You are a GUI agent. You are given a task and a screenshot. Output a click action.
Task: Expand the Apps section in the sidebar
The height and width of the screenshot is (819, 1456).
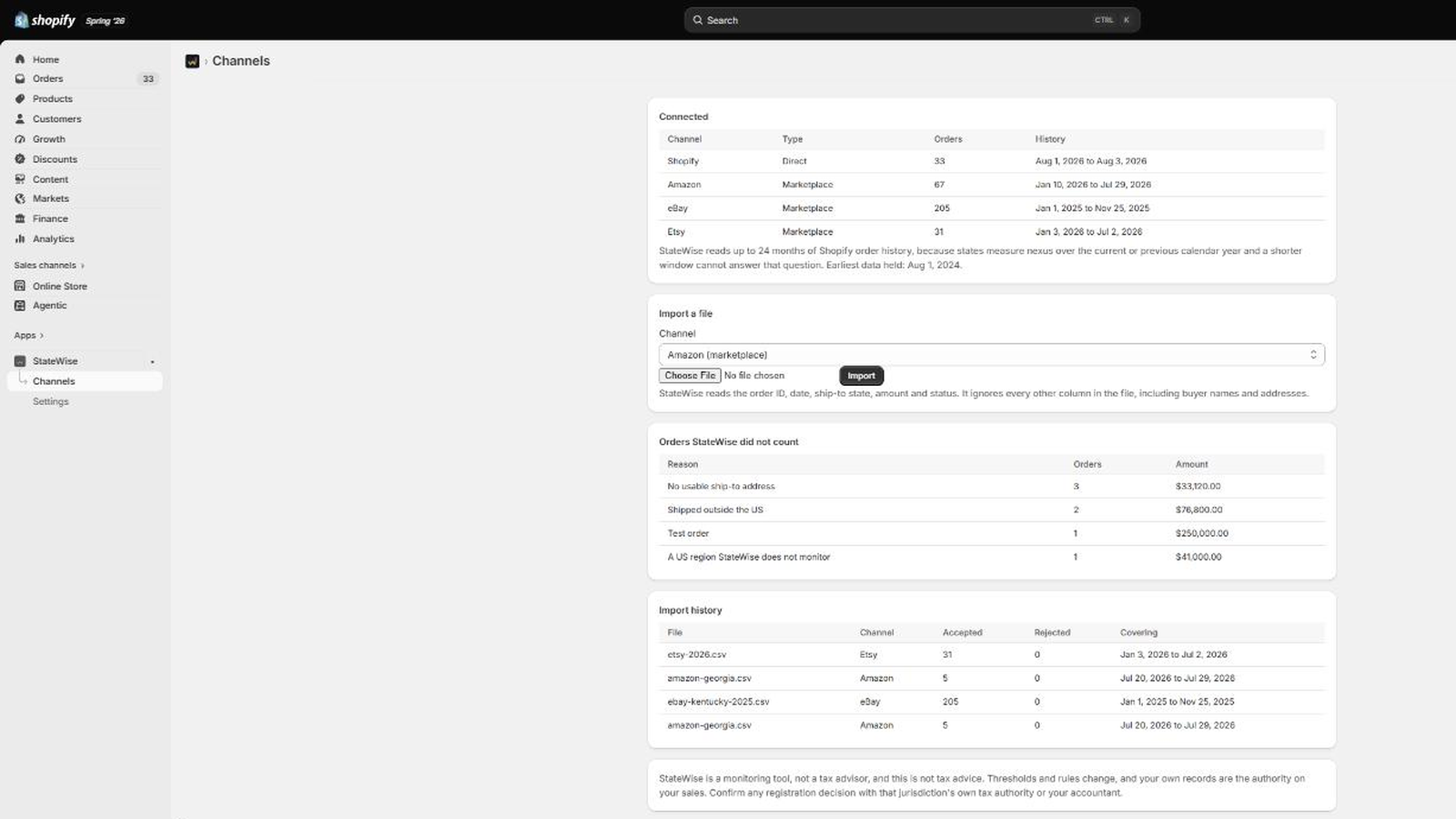[29, 336]
